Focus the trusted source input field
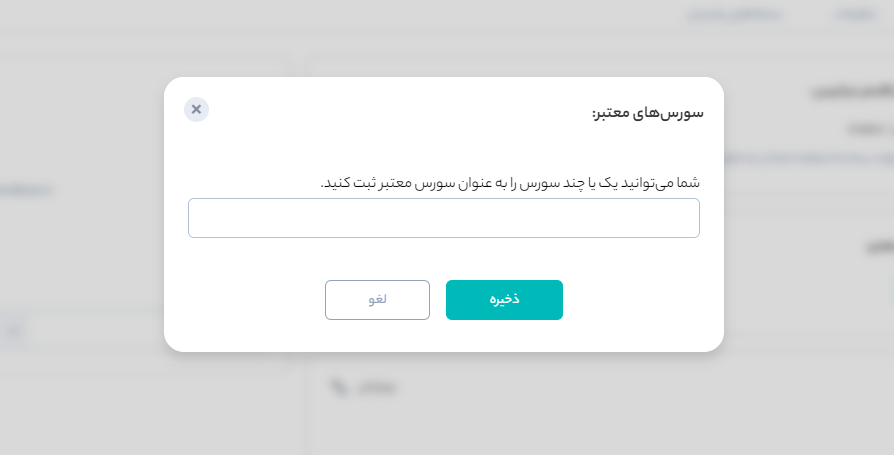 [444, 218]
